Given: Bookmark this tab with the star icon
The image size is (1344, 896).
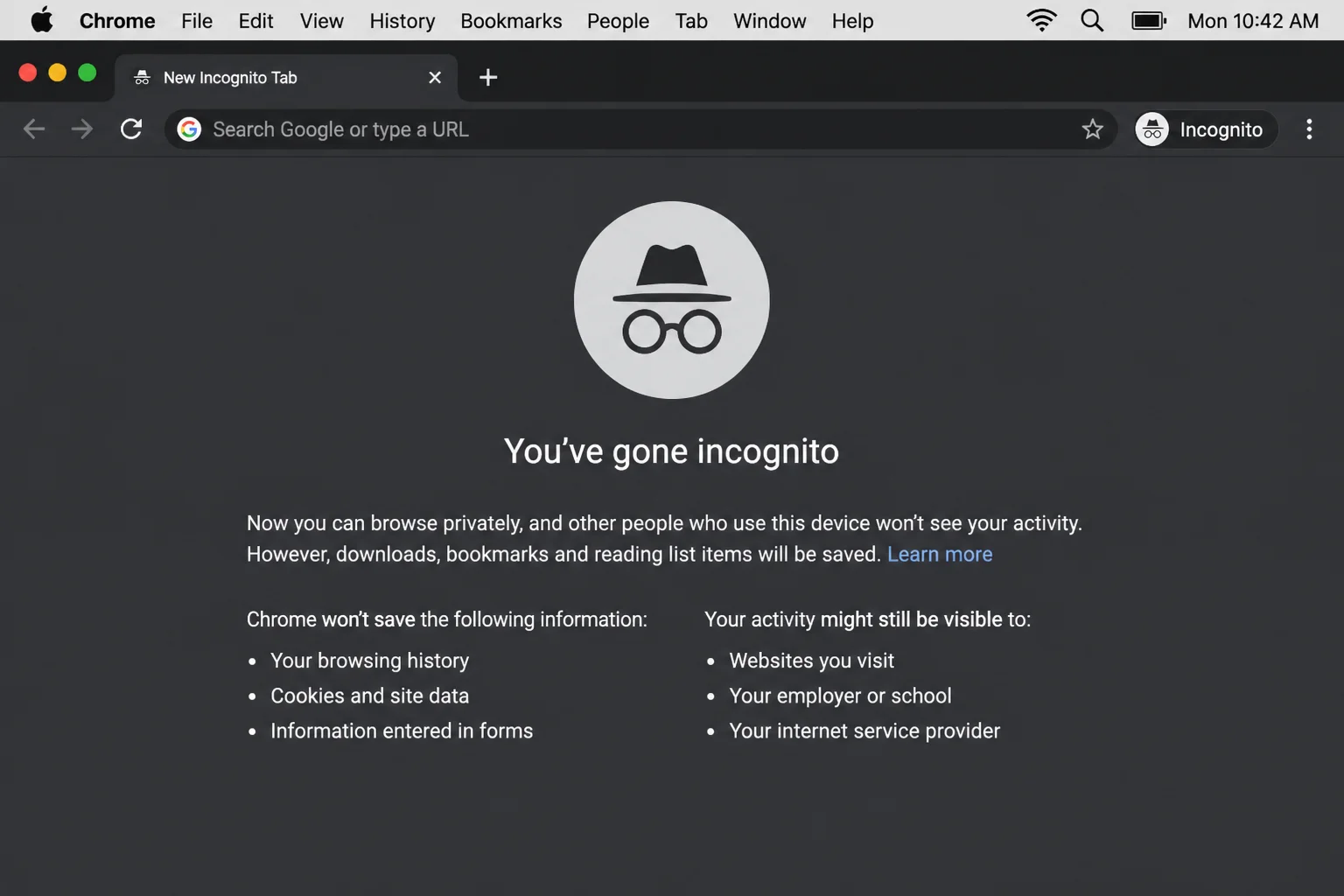Looking at the screenshot, I should (x=1092, y=129).
